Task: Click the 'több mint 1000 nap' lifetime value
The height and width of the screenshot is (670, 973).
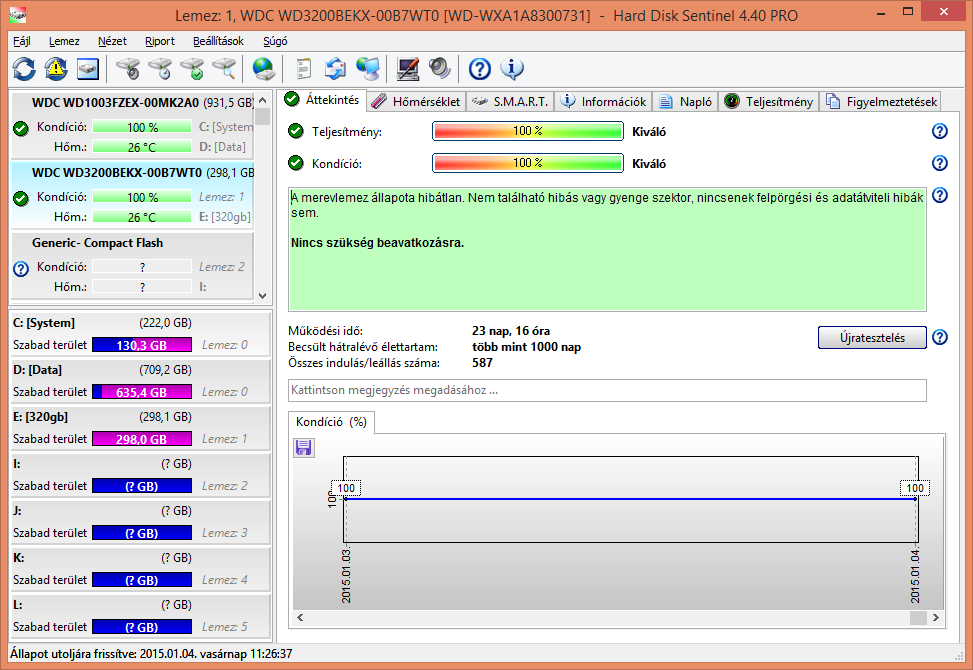Action: pyautogui.click(x=526, y=347)
